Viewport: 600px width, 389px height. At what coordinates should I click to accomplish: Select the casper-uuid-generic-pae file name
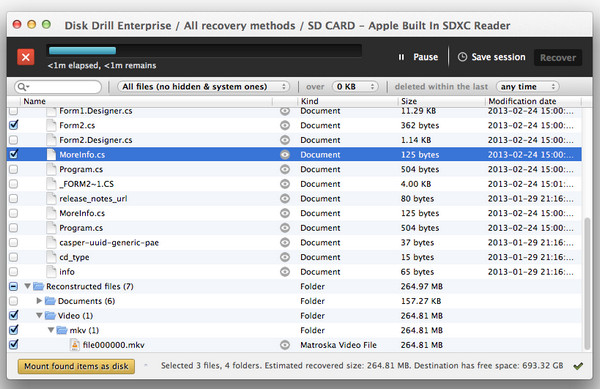click(109, 243)
